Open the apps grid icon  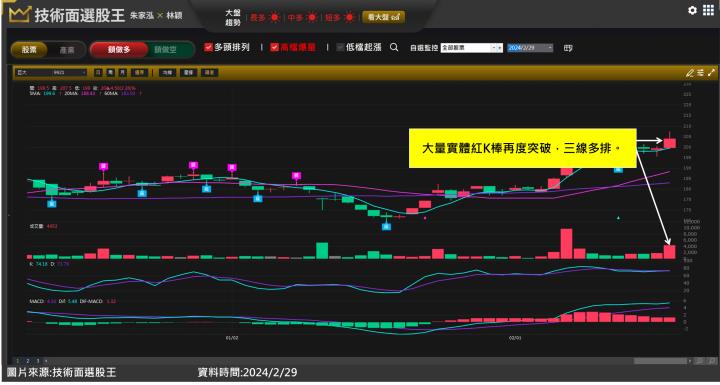coord(709,10)
